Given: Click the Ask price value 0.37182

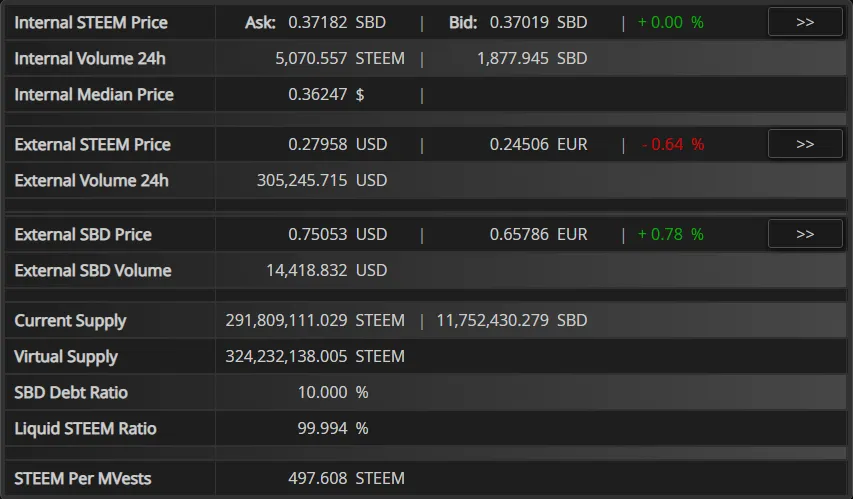Looking at the screenshot, I should coord(318,22).
